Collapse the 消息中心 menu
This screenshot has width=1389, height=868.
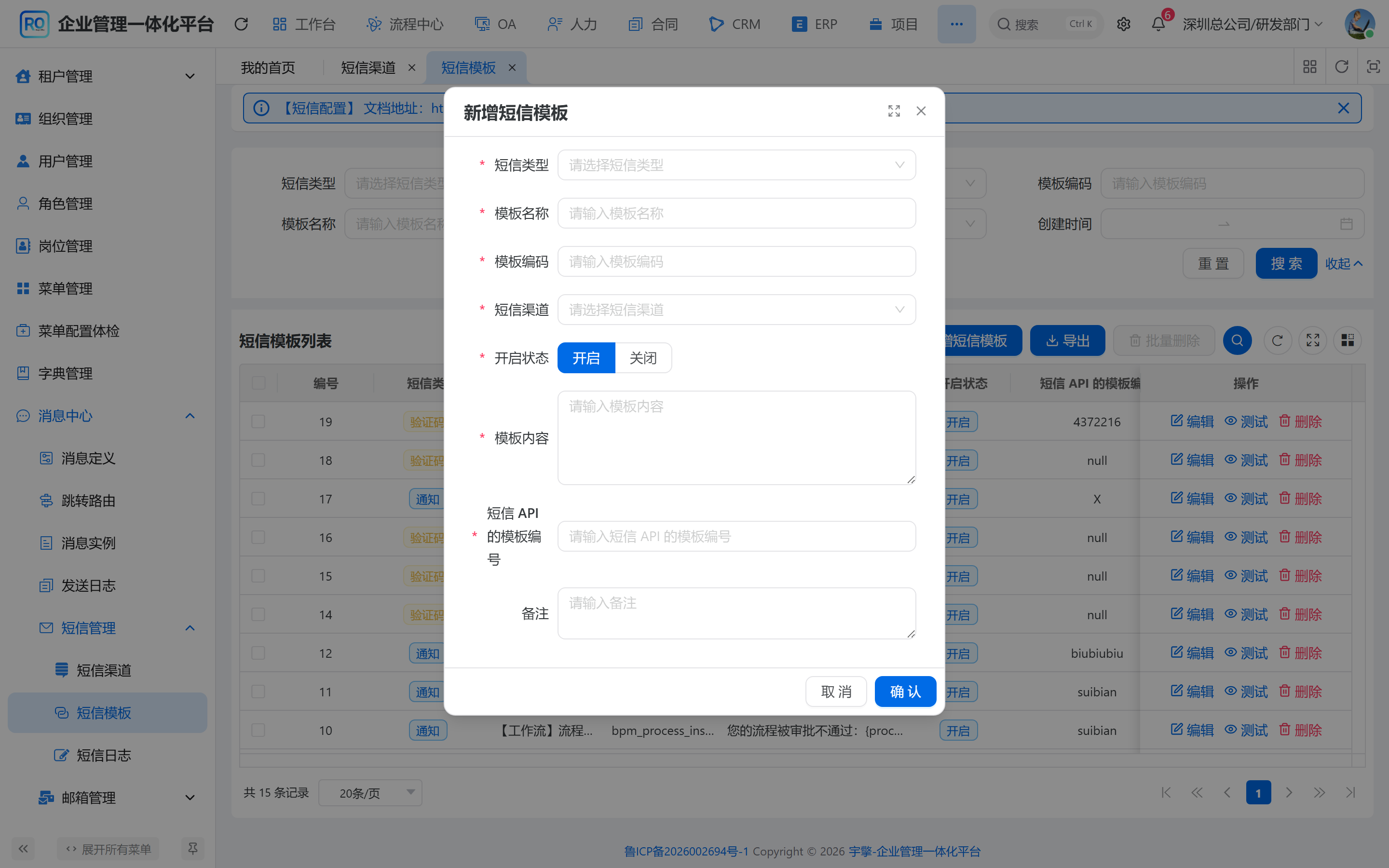[x=107, y=415]
